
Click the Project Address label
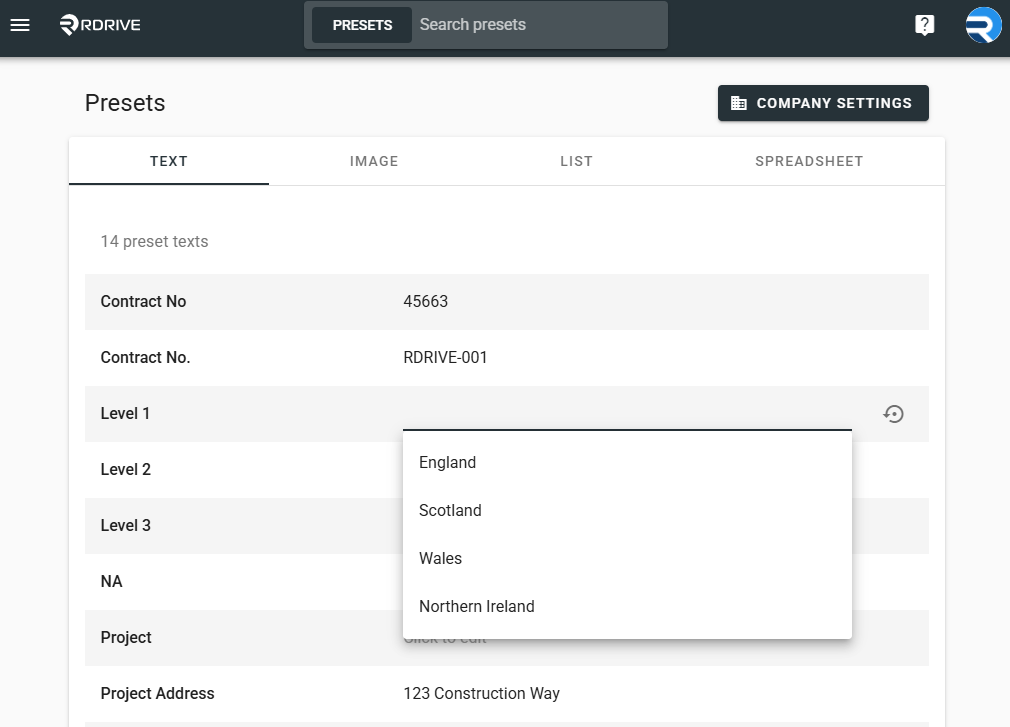click(x=157, y=694)
